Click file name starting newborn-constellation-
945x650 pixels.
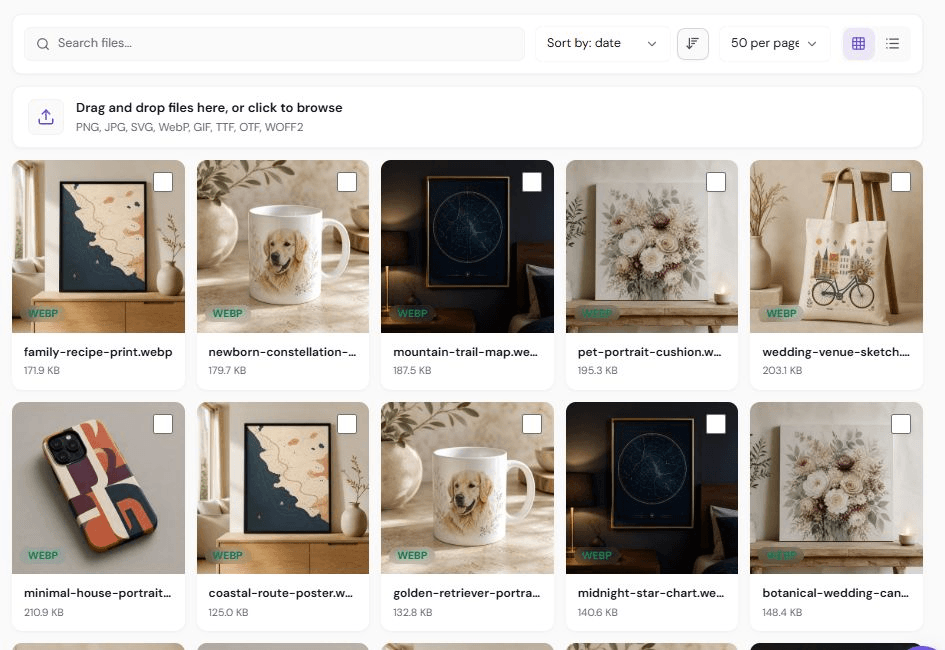click(282, 352)
